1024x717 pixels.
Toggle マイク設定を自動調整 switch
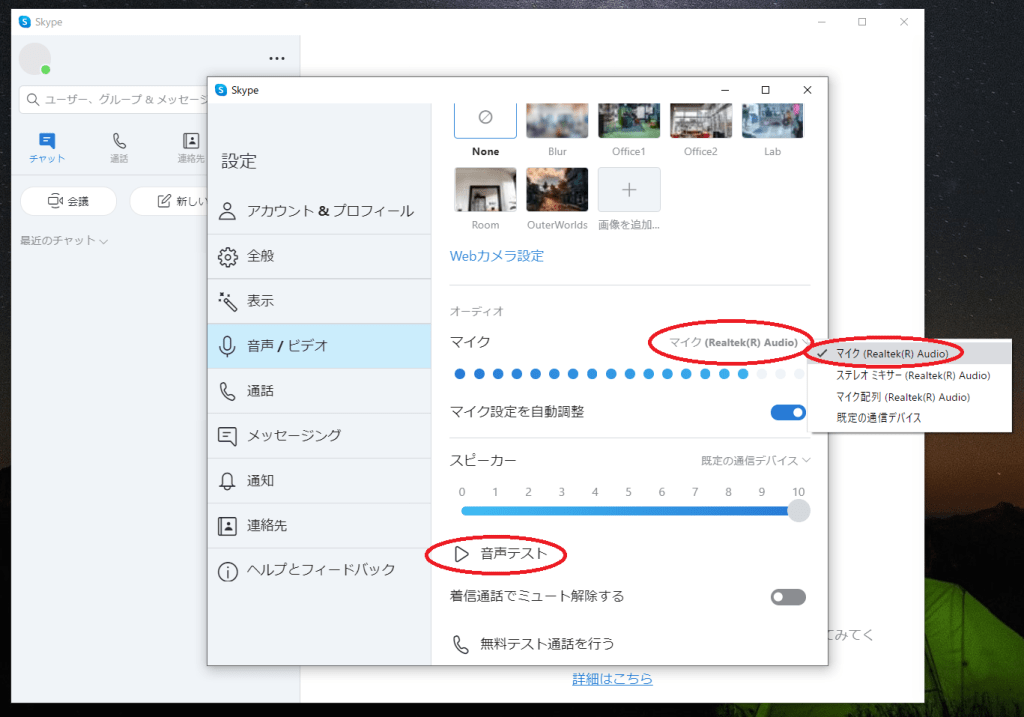tap(788, 413)
